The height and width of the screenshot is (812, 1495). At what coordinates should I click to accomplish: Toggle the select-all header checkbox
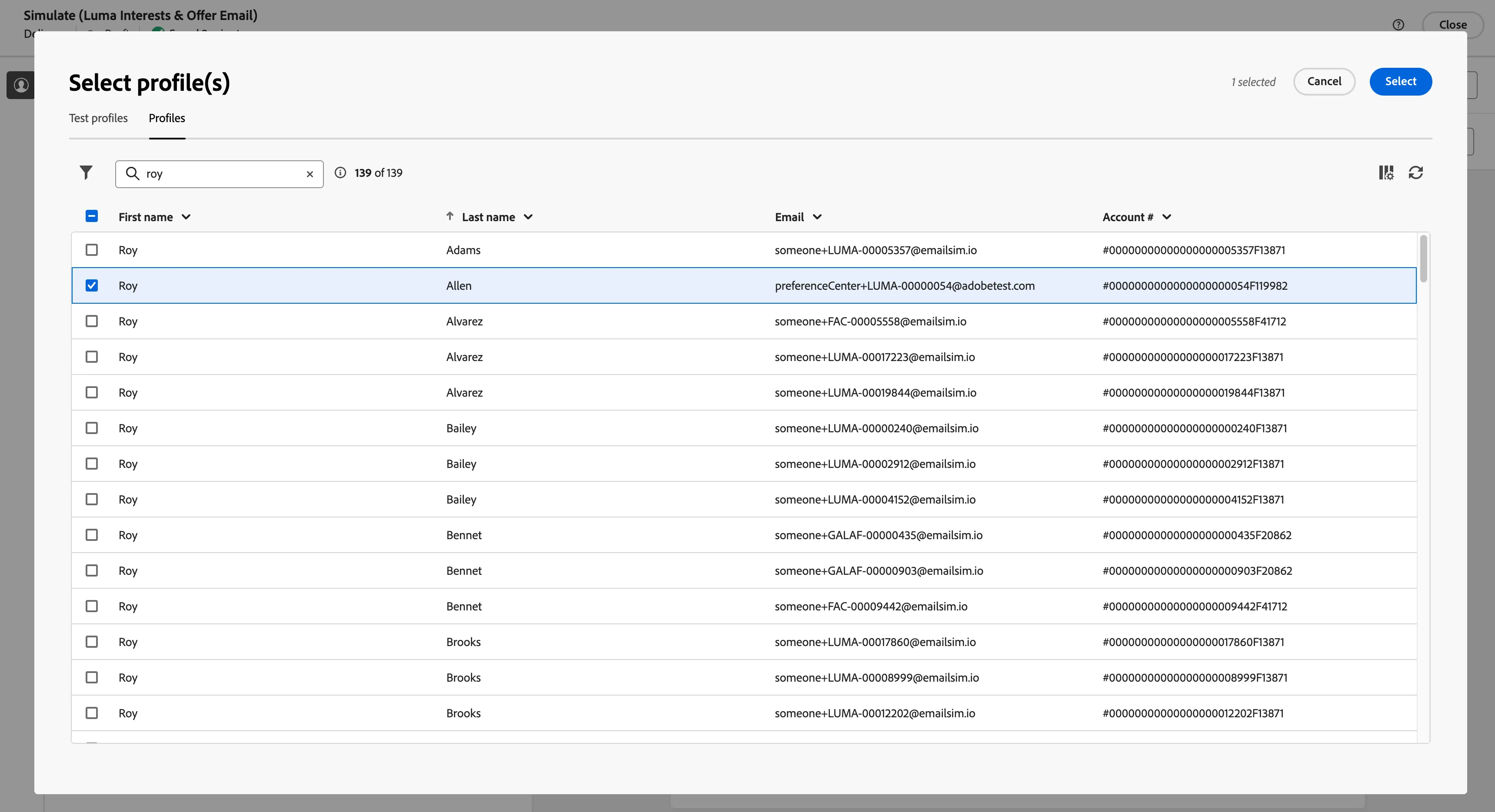click(92, 216)
